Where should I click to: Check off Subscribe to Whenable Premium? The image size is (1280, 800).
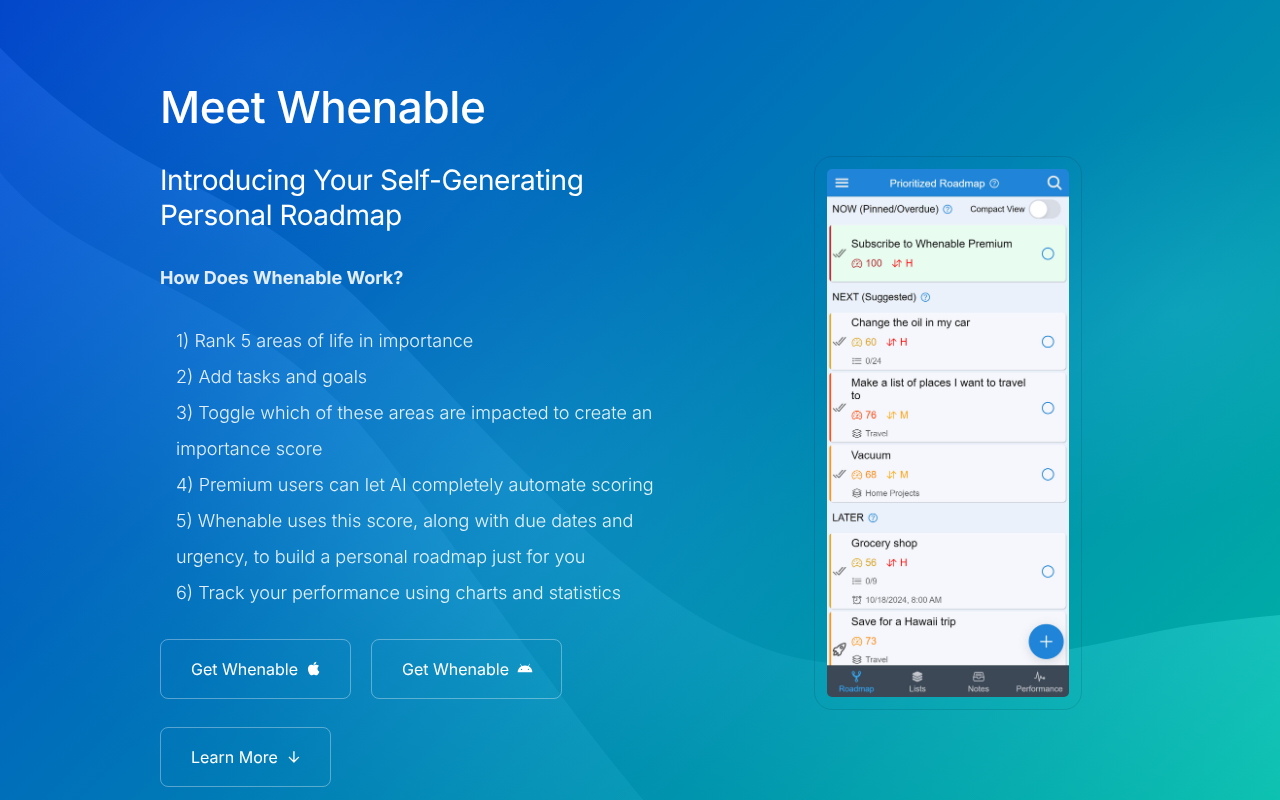[1048, 253]
